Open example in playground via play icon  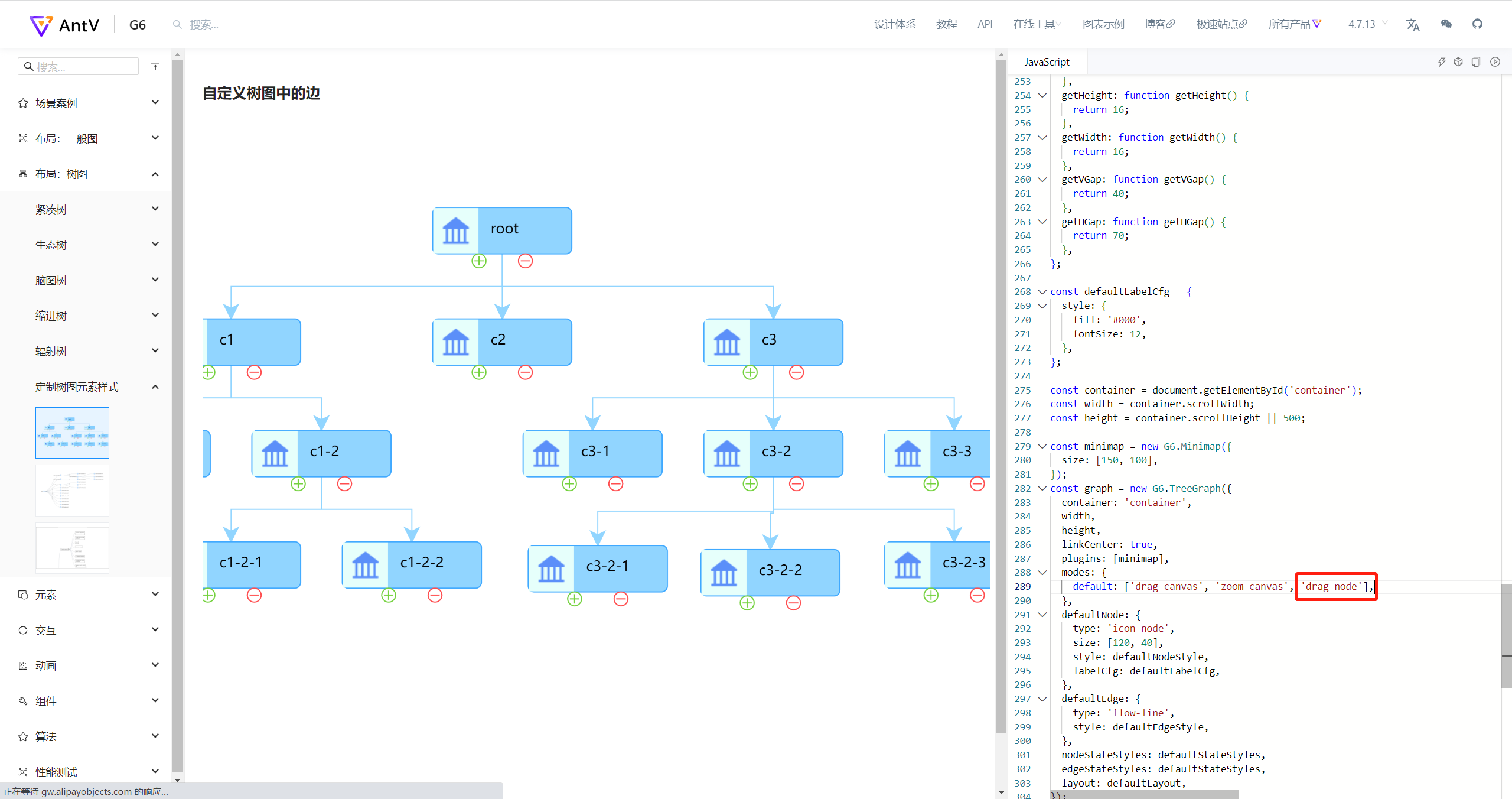[1495, 61]
